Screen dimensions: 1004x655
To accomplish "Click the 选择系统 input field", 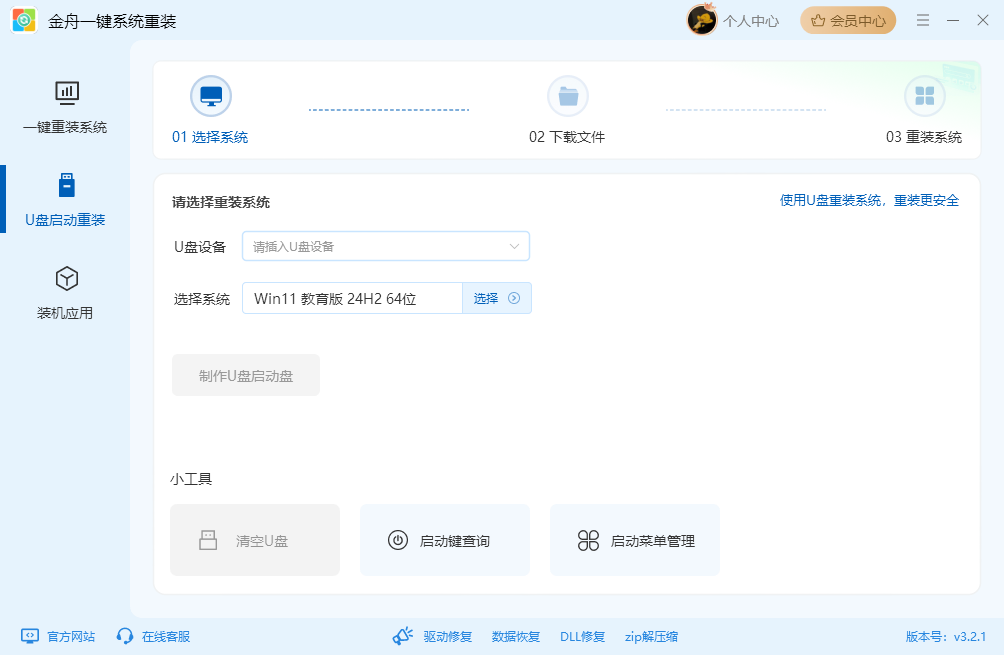I will 350,297.
